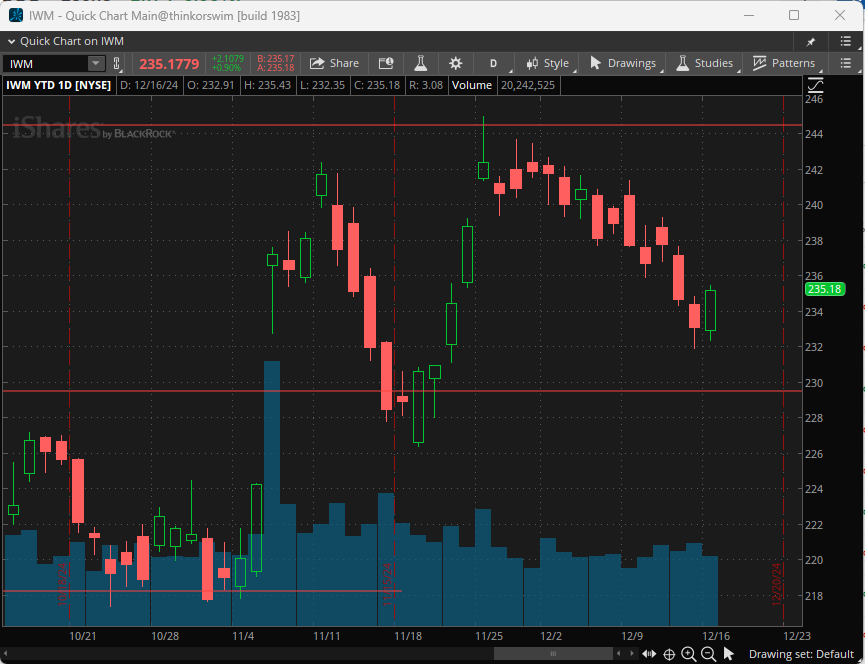Click the 12/9 date on time axis
The width and height of the screenshot is (865, 664).
click(632, 636)
